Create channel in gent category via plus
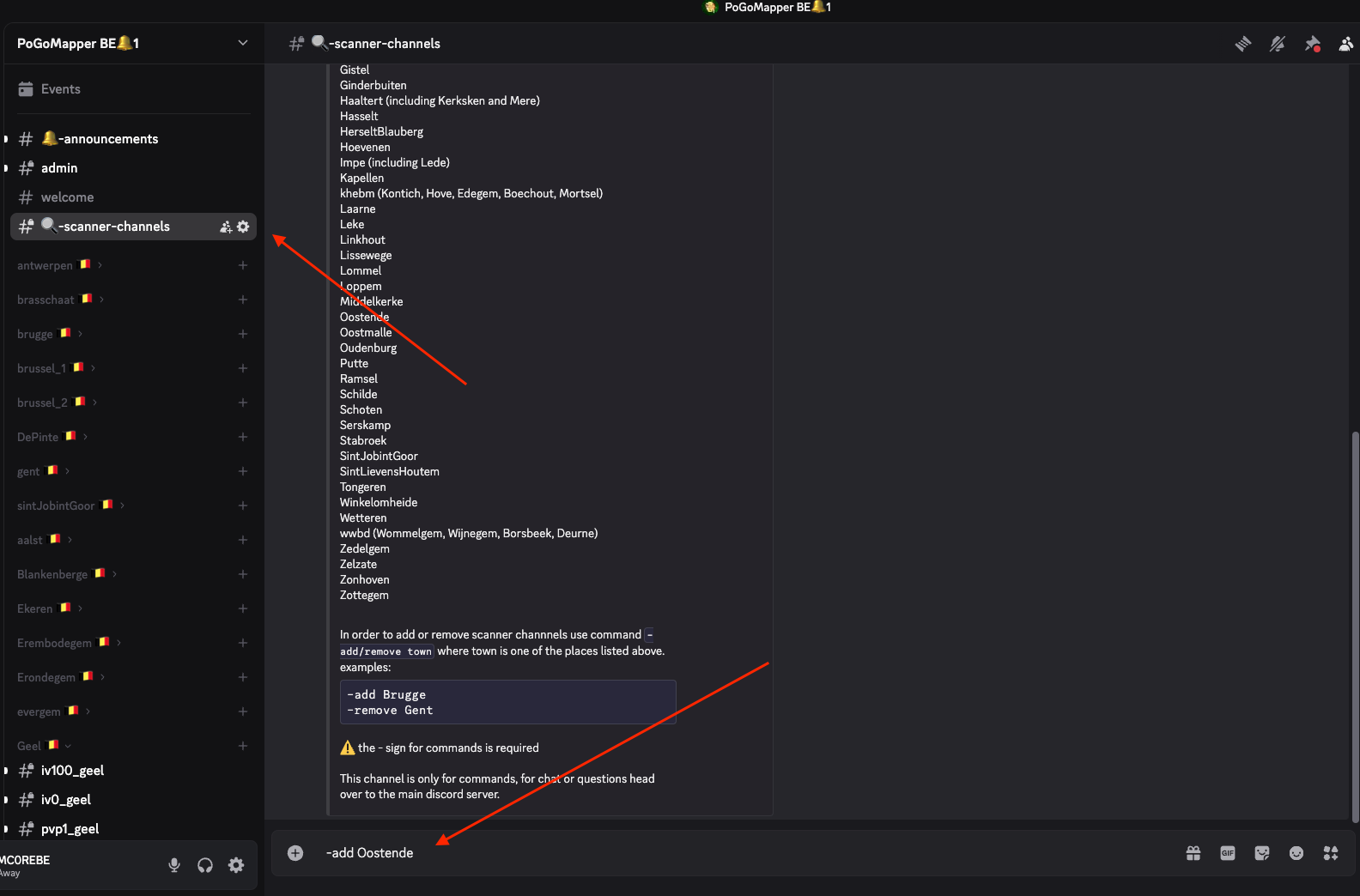Viewport: 1360px width, 896px height. point(243,471)
